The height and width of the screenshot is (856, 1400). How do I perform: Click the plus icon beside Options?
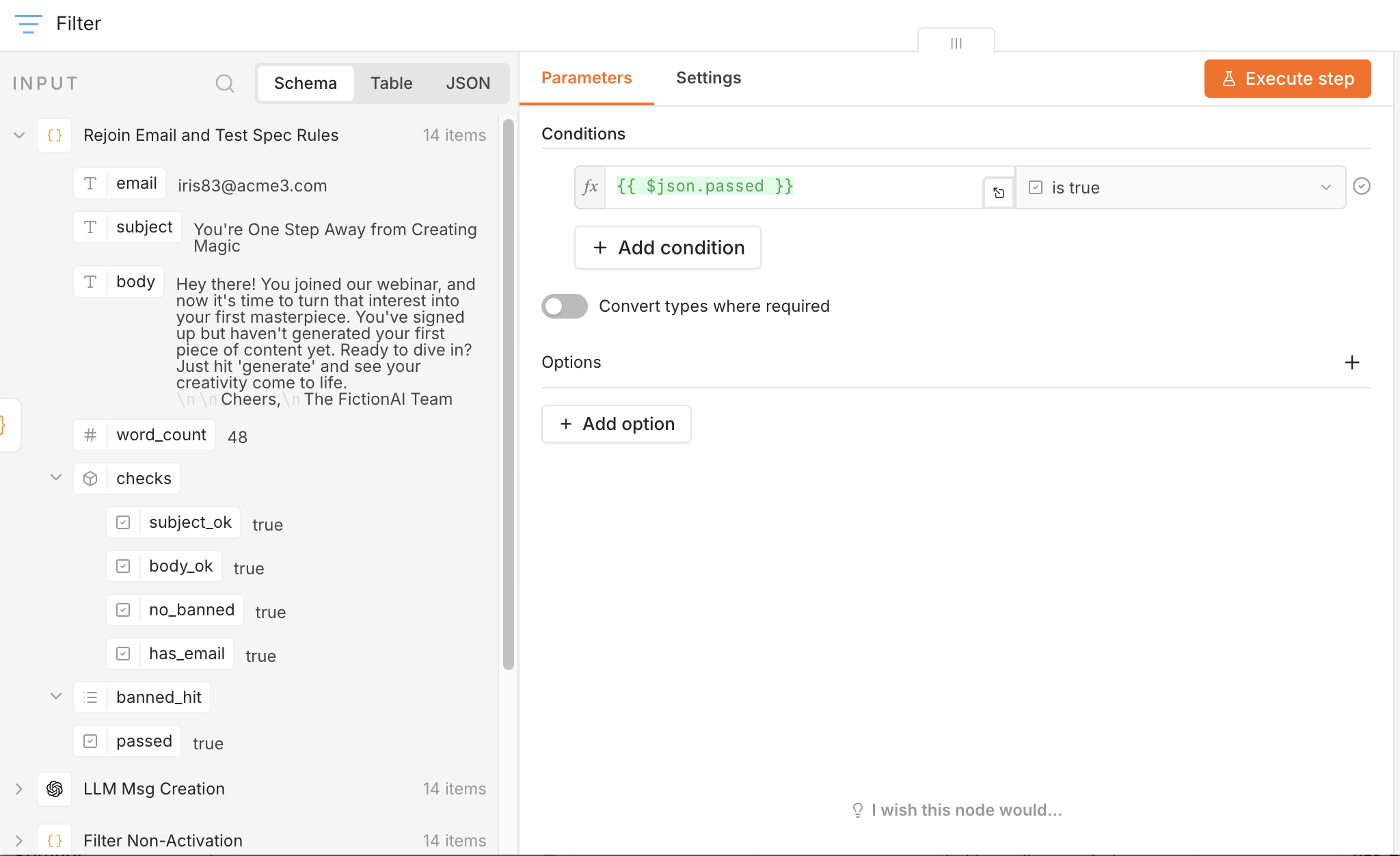click(x=1351, y=362)
